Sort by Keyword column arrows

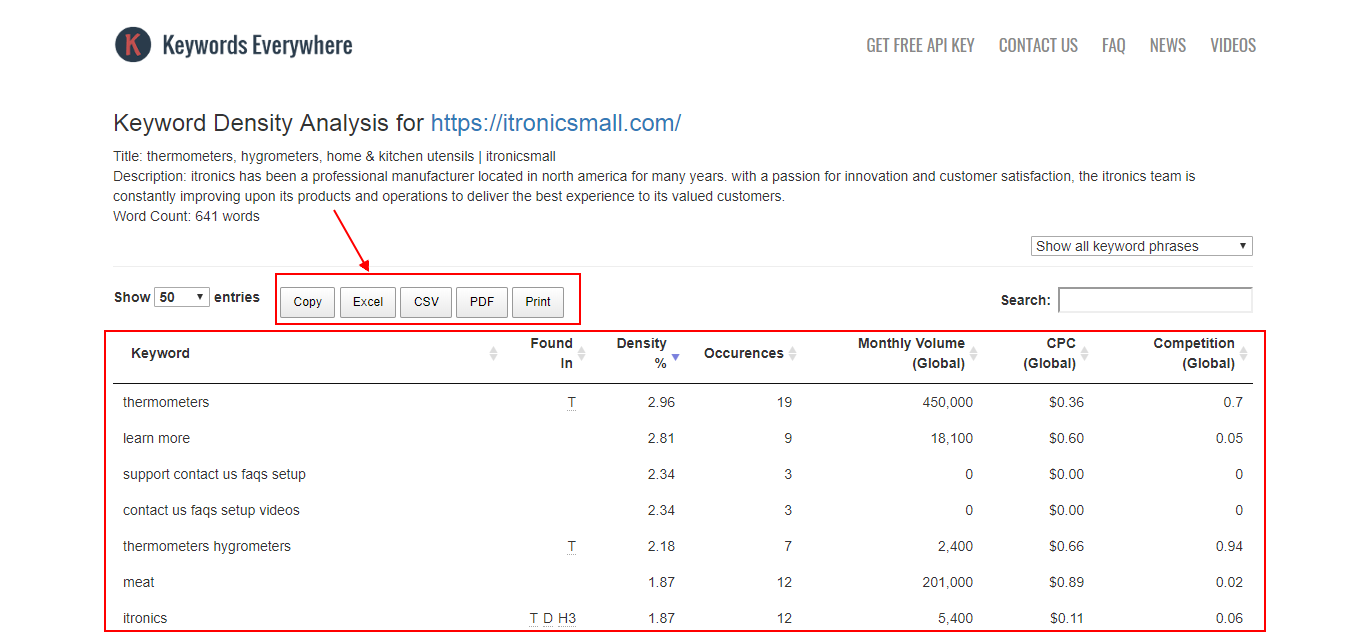493,354
